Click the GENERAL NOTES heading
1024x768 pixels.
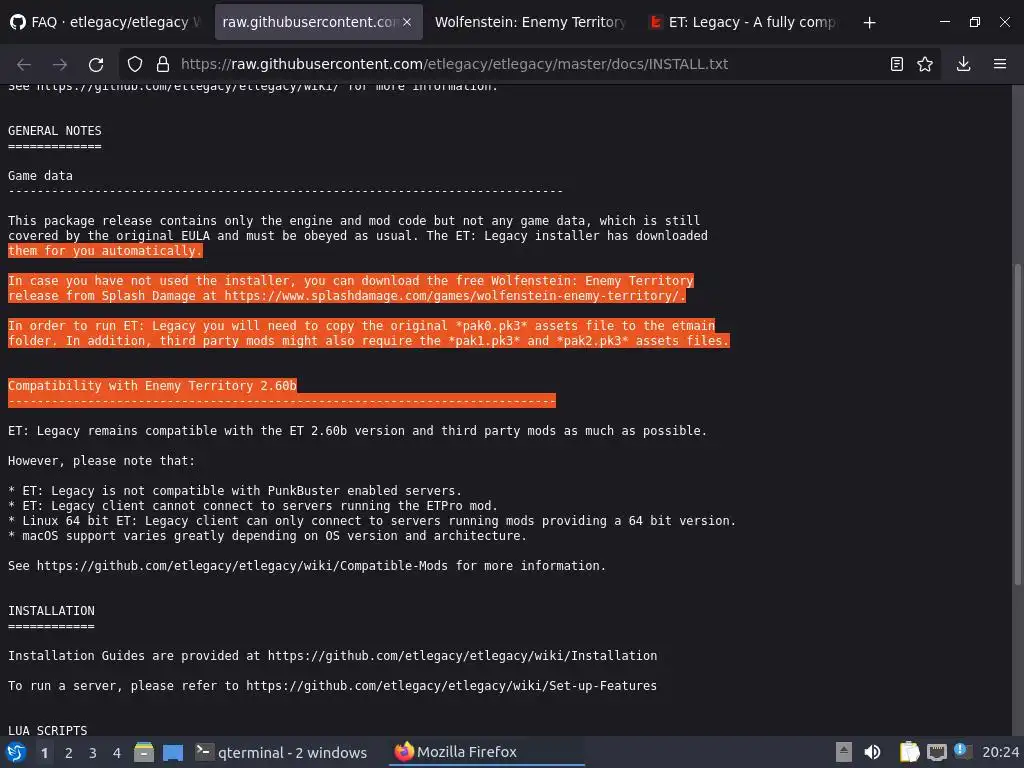[x=55, y=131]
